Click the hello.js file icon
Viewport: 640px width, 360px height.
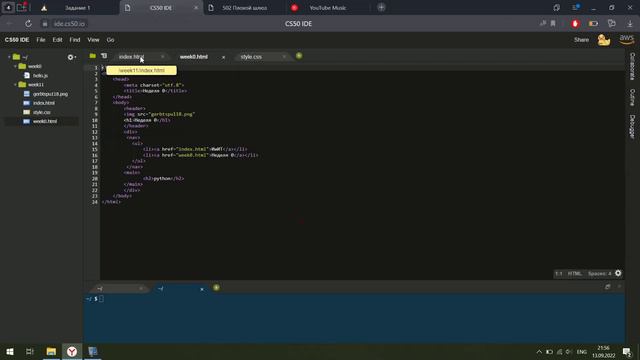click(27, 76)
